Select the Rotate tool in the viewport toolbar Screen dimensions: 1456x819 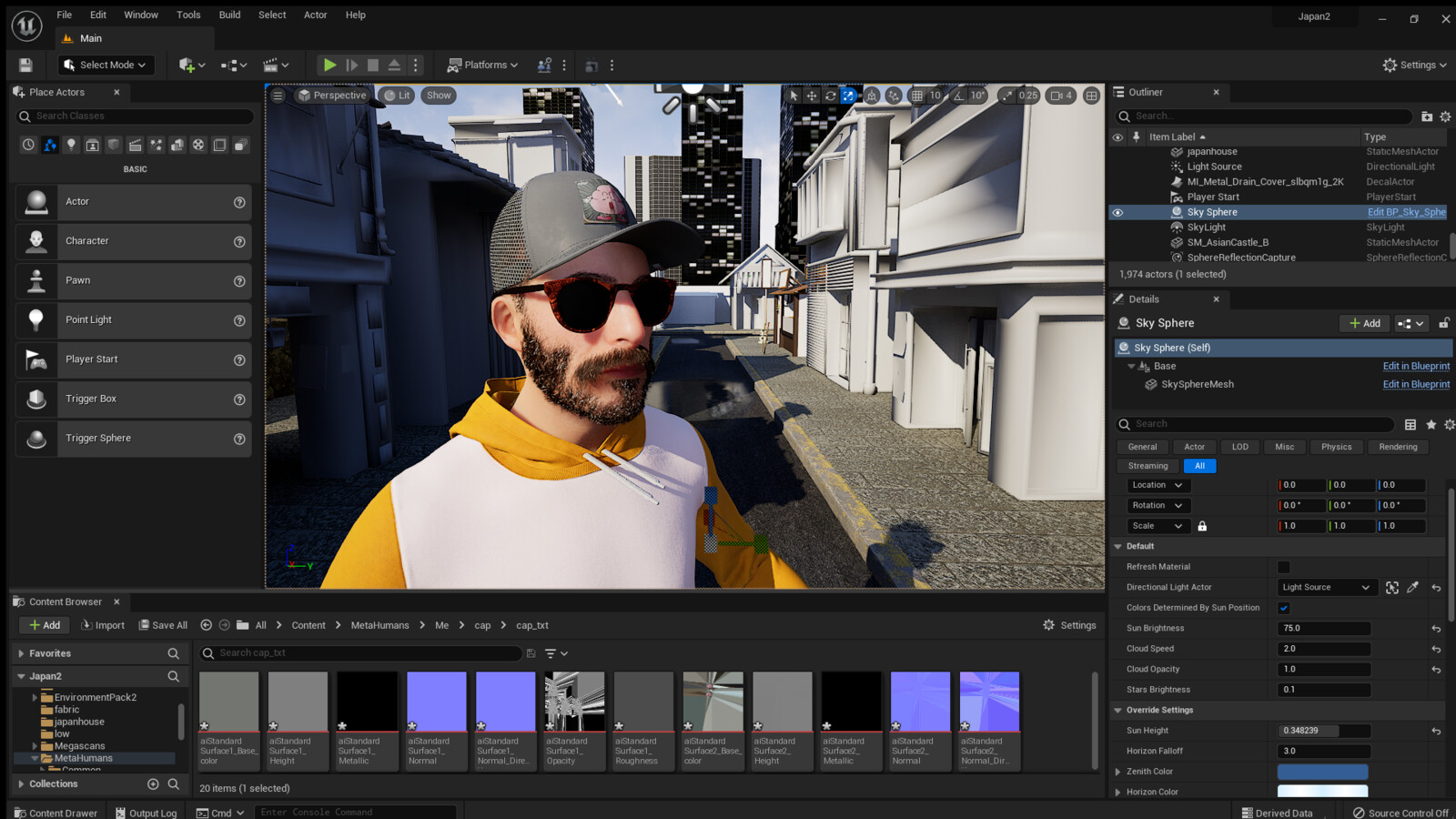830,95
